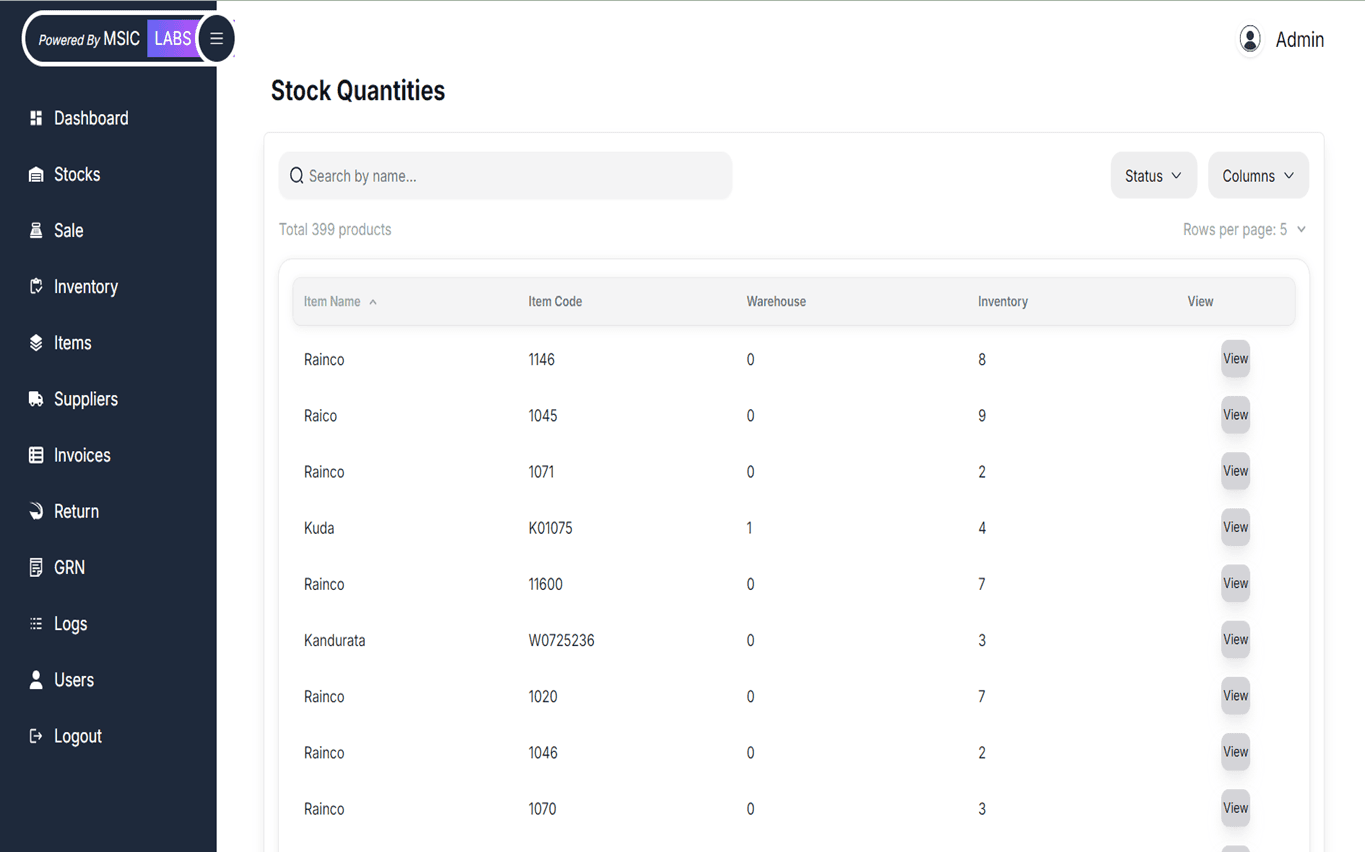The width and height of the screenshot is (1365, 852).
Task: Click the Dashboard icon in sidebar
Action: pos(36,118)
